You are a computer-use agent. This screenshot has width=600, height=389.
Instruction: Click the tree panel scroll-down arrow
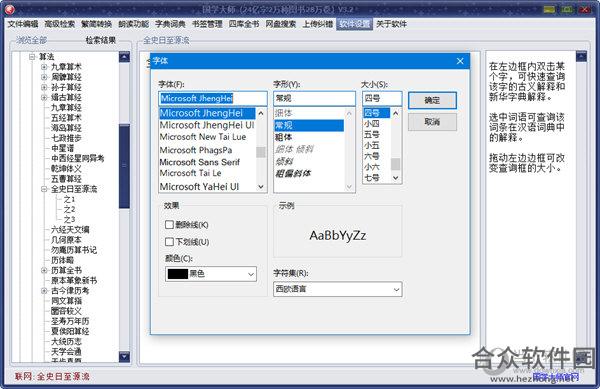pos(124,357)
